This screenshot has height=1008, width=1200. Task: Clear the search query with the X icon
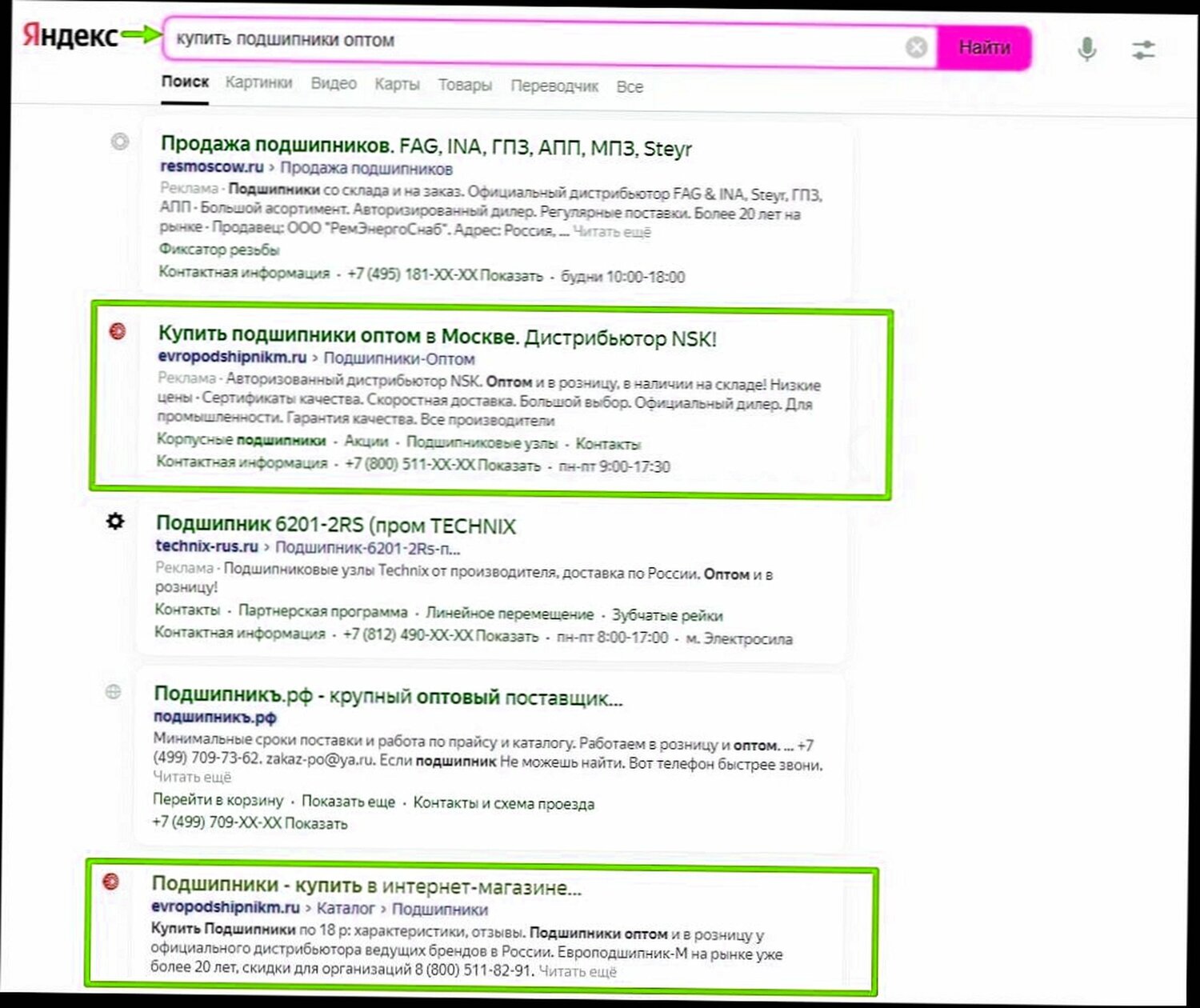point(916,47)
